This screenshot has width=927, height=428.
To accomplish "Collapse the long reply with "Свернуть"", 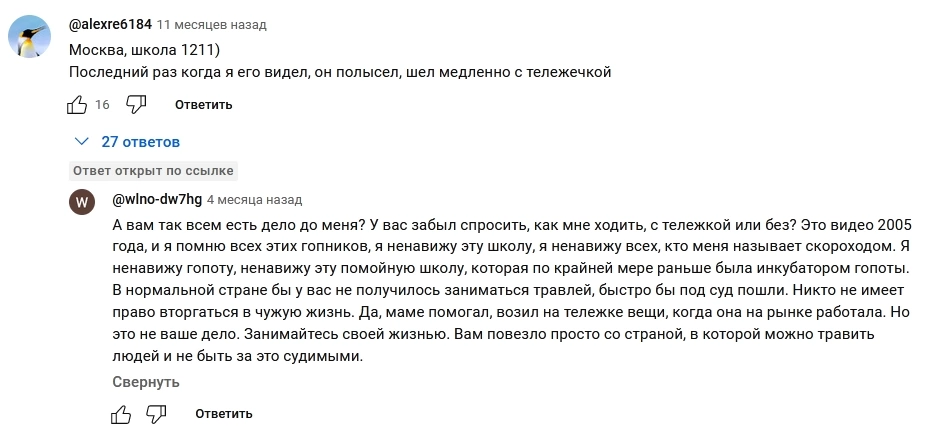I will click(146, 382).
